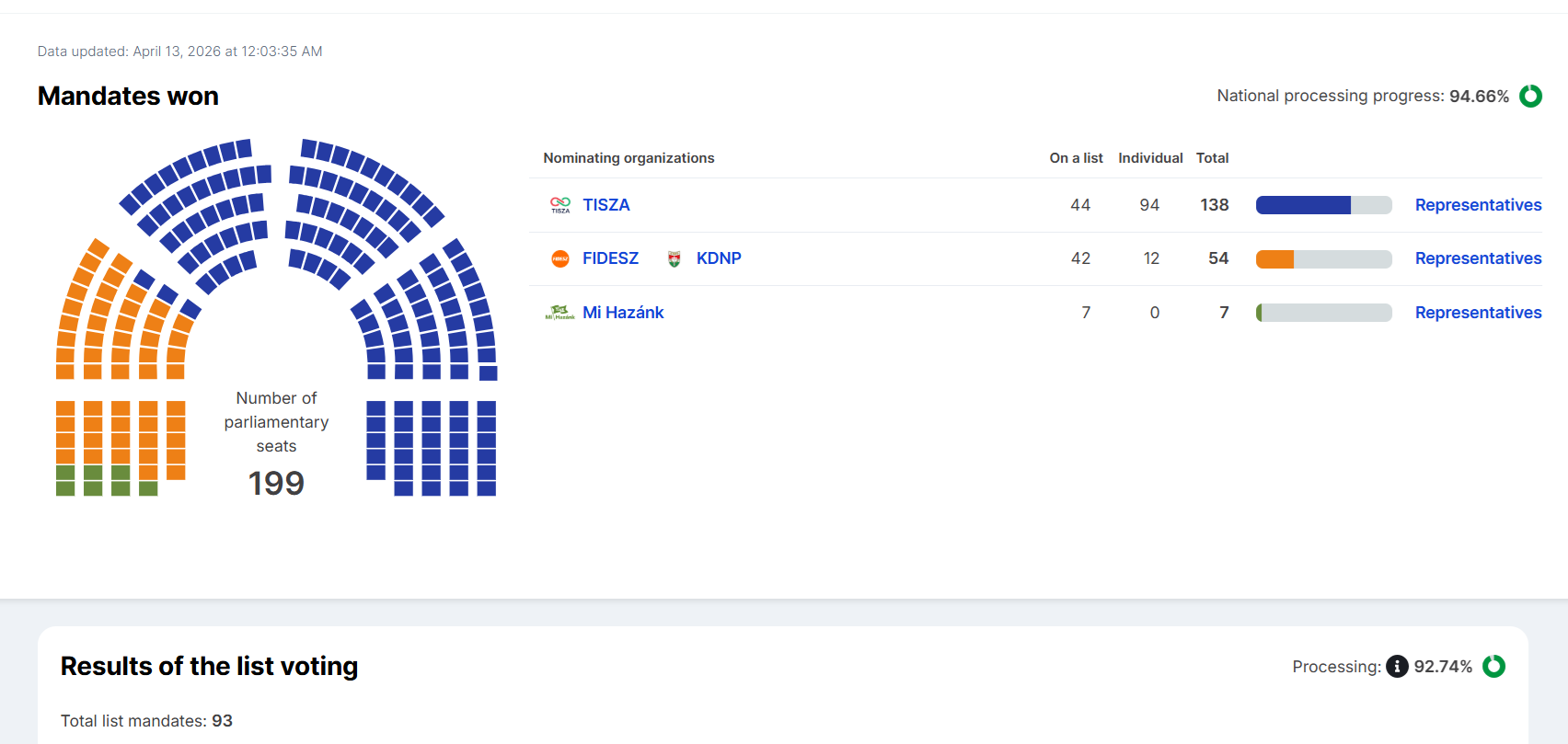Viewport: 1568px width, 744px height.
Task: Click the Results of the list voting heading
Action: [209, 666]
